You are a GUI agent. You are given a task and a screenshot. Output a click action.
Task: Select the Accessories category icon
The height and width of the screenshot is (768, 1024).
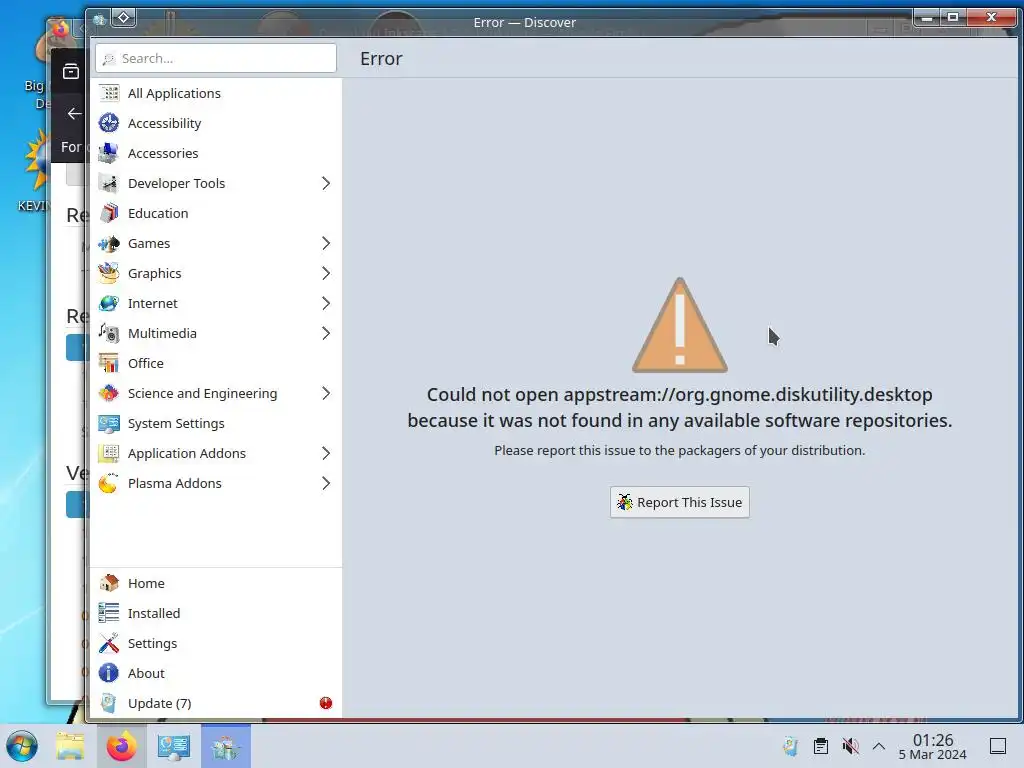coord(109,153)
